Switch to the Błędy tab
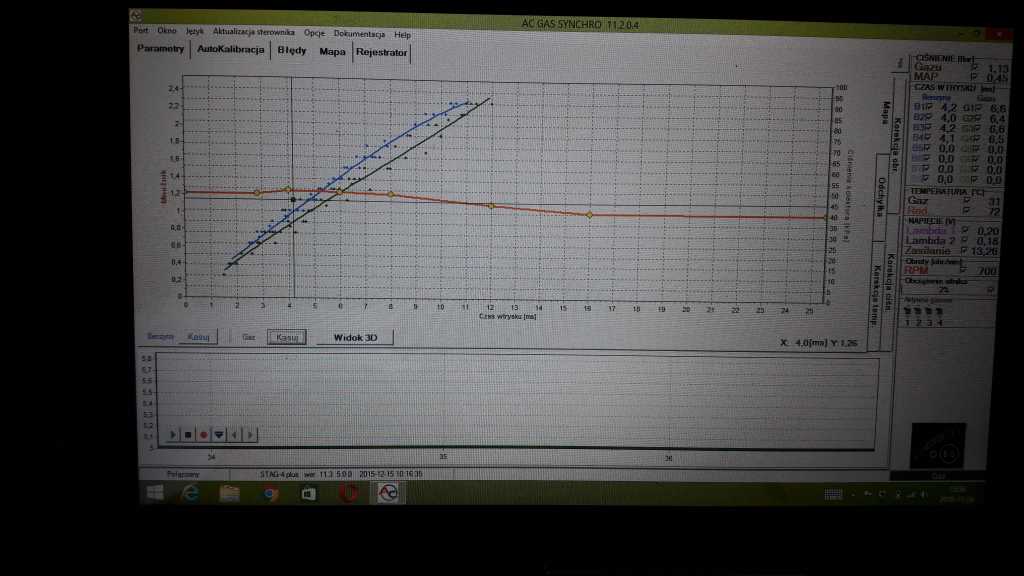The image size is (1024, 576). coord(292,49)
